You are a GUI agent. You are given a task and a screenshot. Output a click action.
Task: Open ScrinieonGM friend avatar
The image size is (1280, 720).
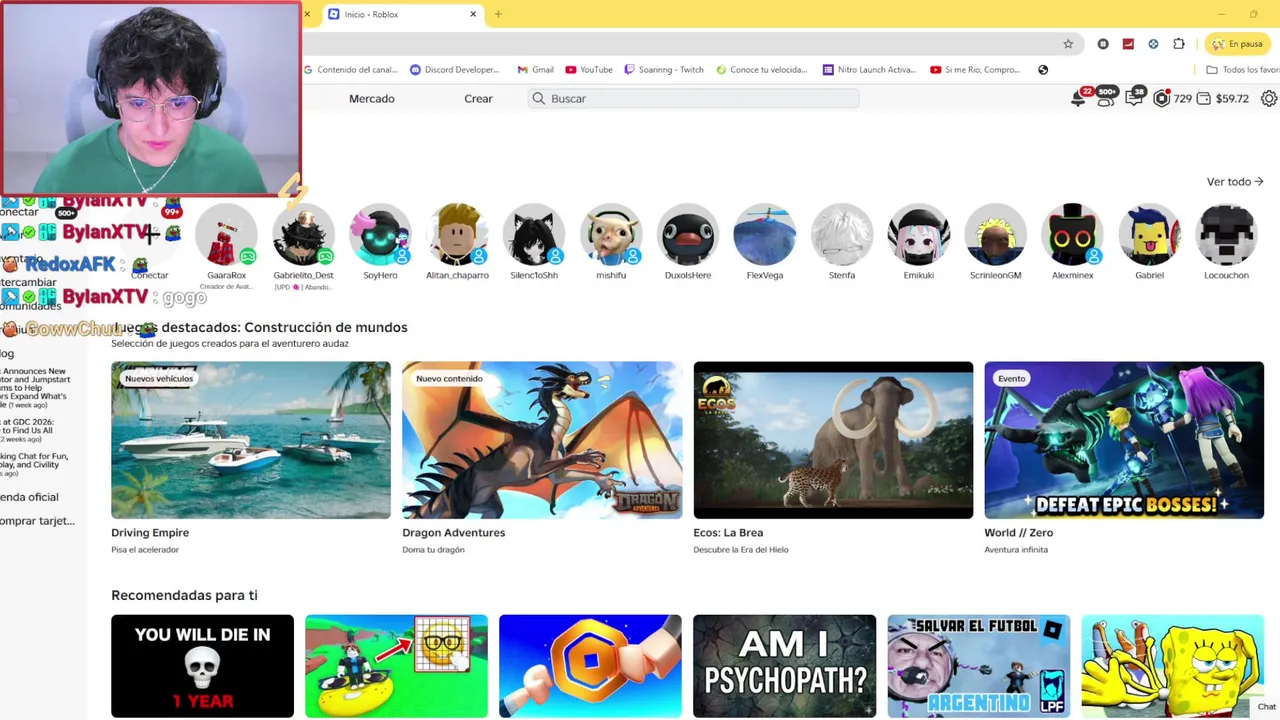coord(996,235)
